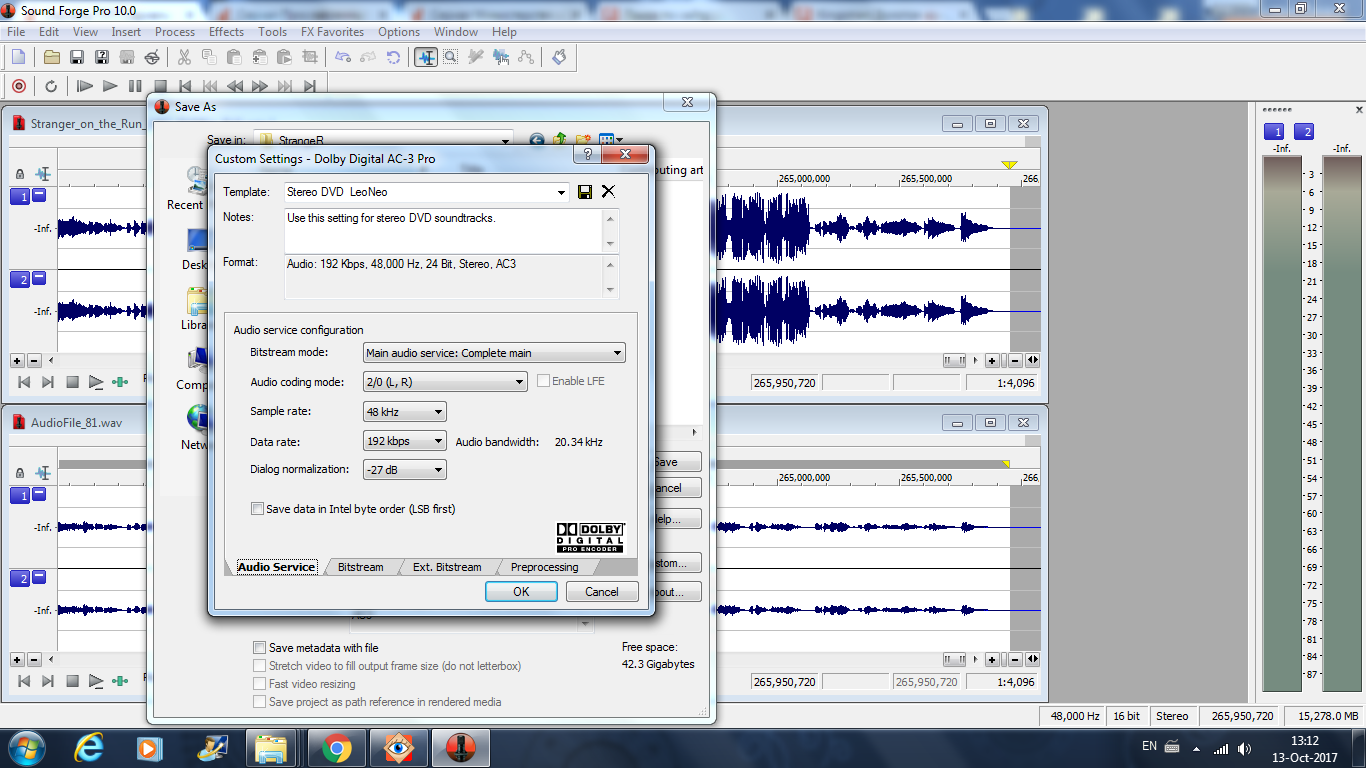Click the volume icon in system tray
1366x768 pixels.
click(x=1244, y=748)
